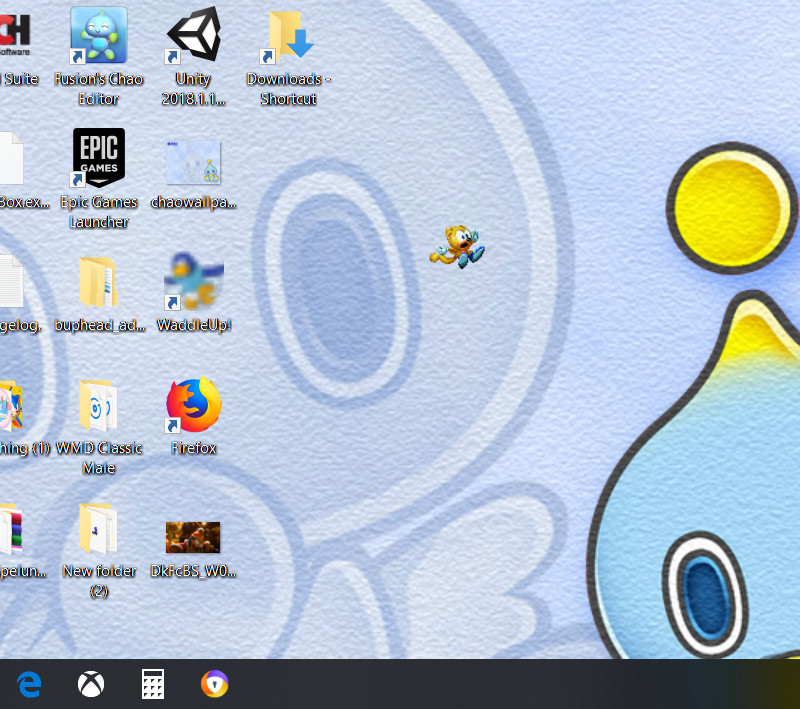Launch Avast Secure Browser from the taskbar
The height and width of the screenshot is (709, 800).
click(214, 684)
